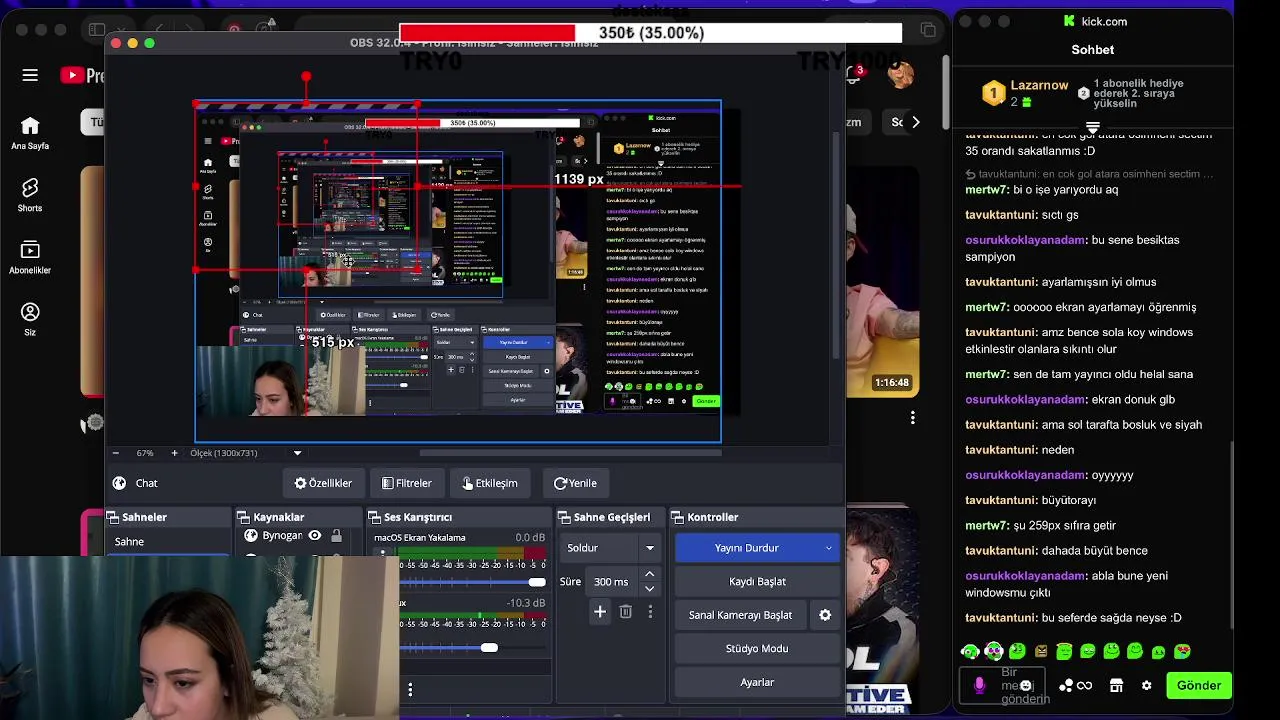1280x720 pixels.
Task: Open scene transition three-dot options
Action: 650,612
